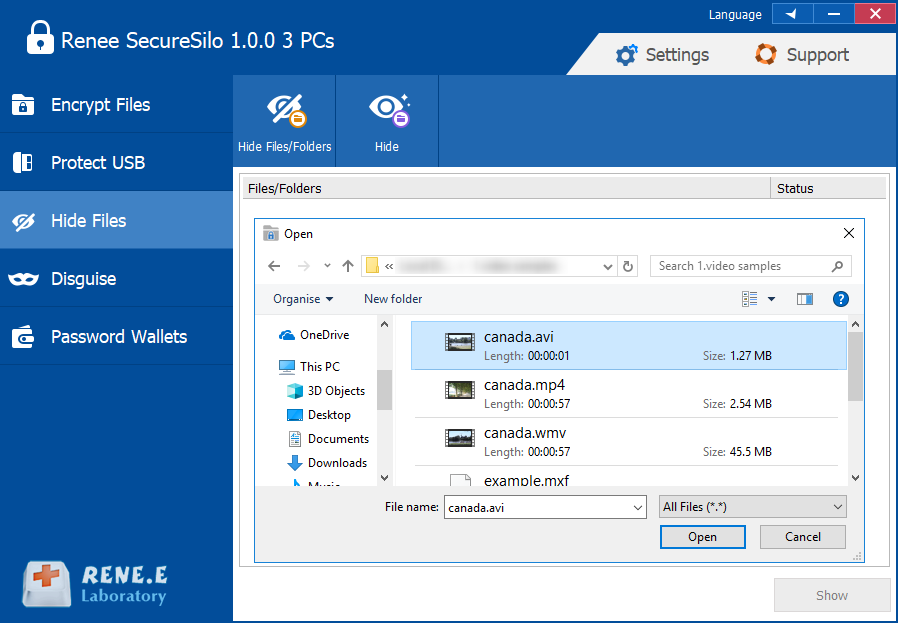898x623 pixels.
Task: Expand the address bar path dropdown
Action: tap(608, 267)
